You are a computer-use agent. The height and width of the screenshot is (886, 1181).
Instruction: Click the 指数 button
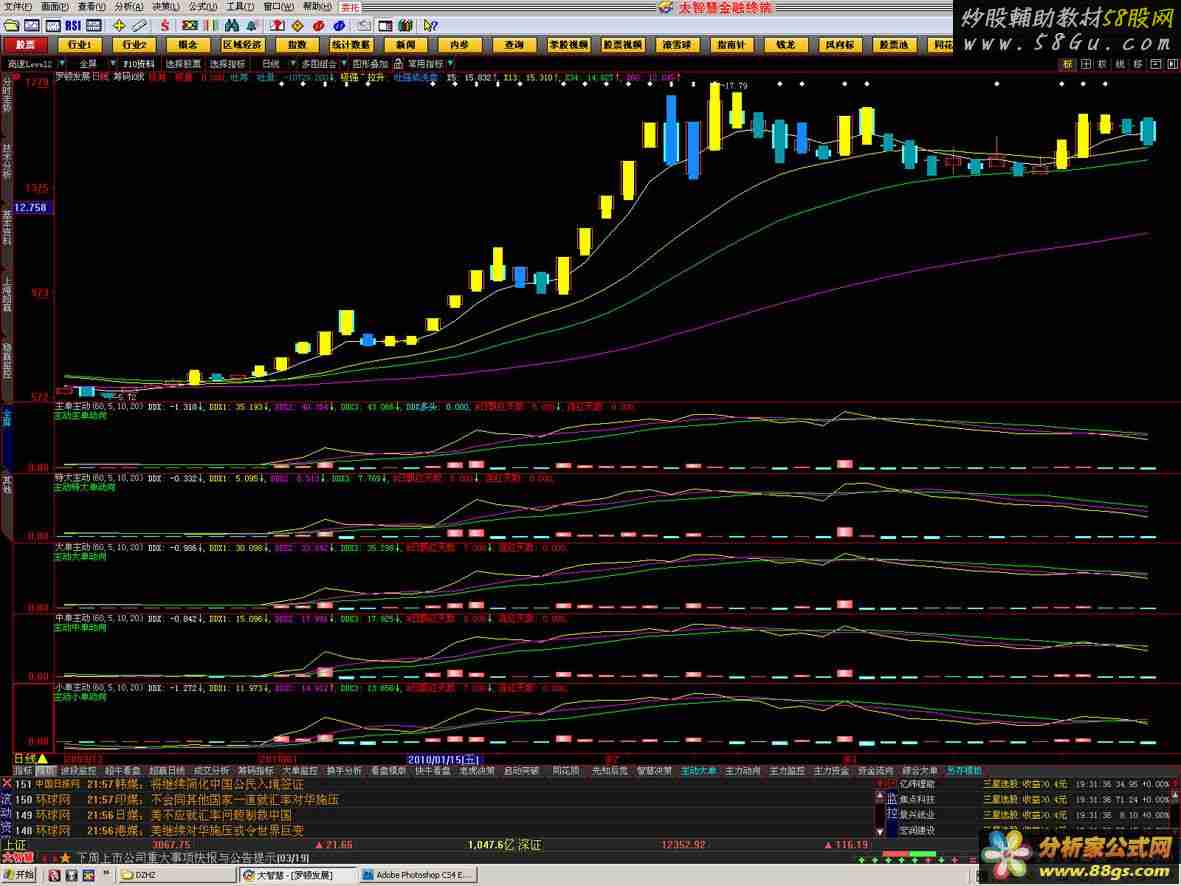[x=297, y=45]
